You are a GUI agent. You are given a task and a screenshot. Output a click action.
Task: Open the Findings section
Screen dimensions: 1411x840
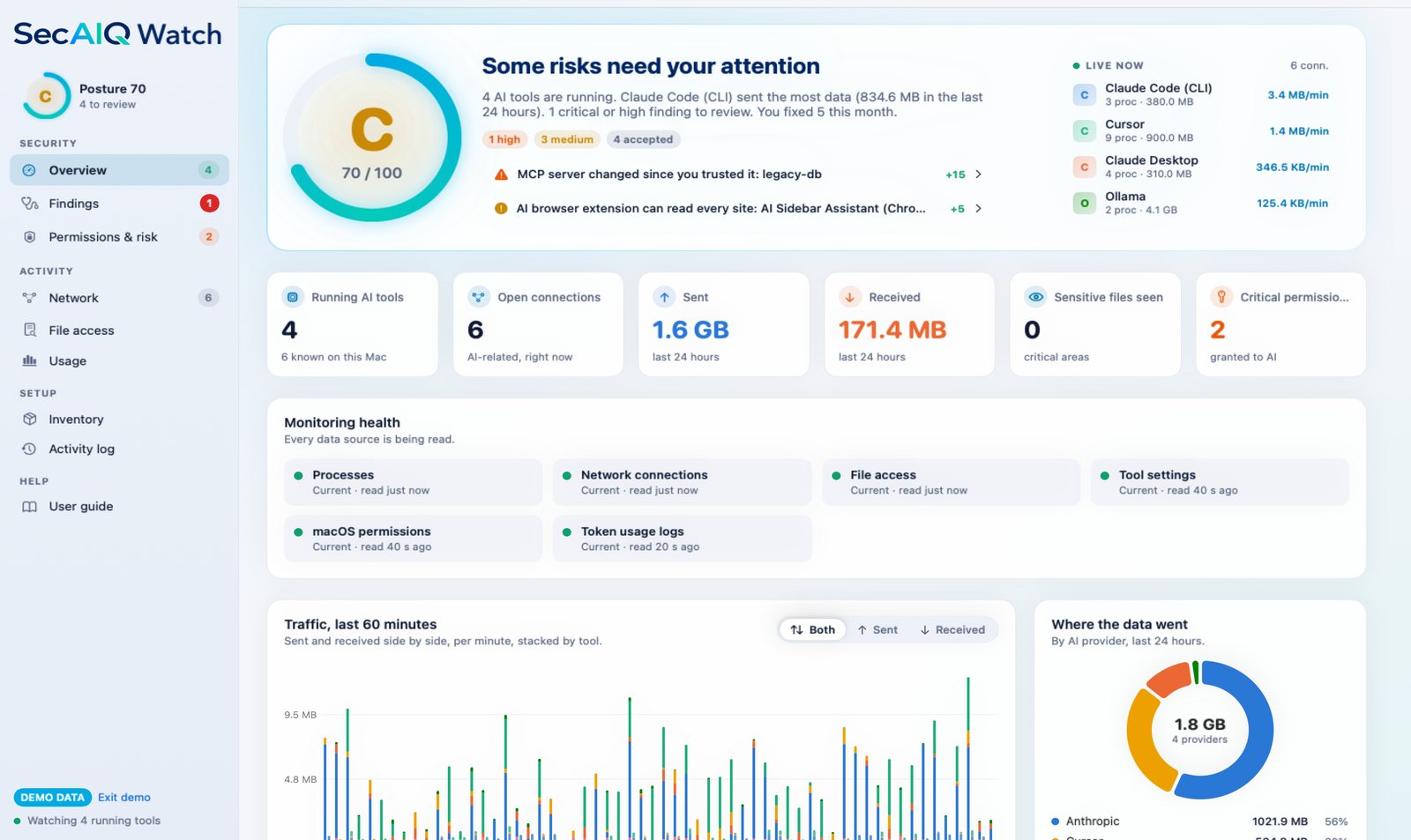pos(119,204)
